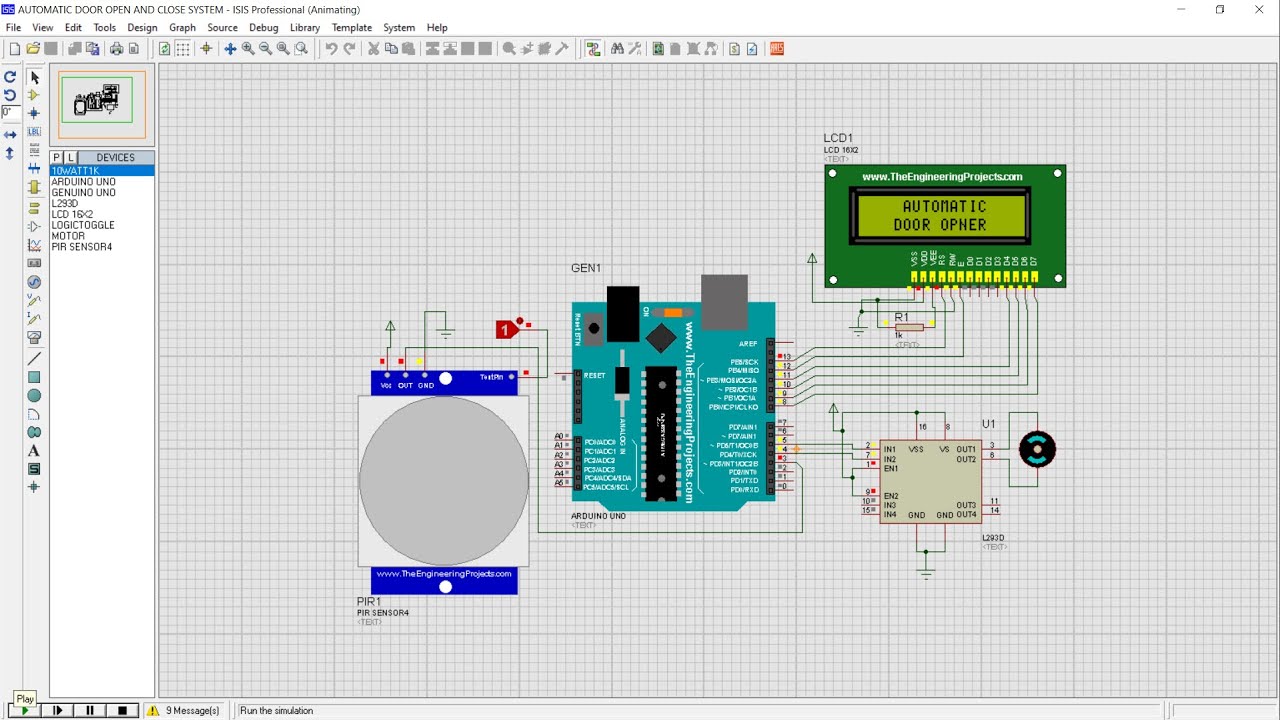Viewport: 1280px width, 720px height.
Task: Click the New Design toolbar icon
Action: click(14, 48)
